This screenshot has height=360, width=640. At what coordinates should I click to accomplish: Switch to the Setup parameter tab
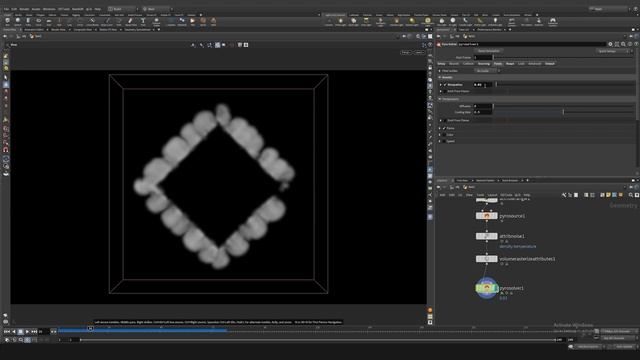point(442,64)
